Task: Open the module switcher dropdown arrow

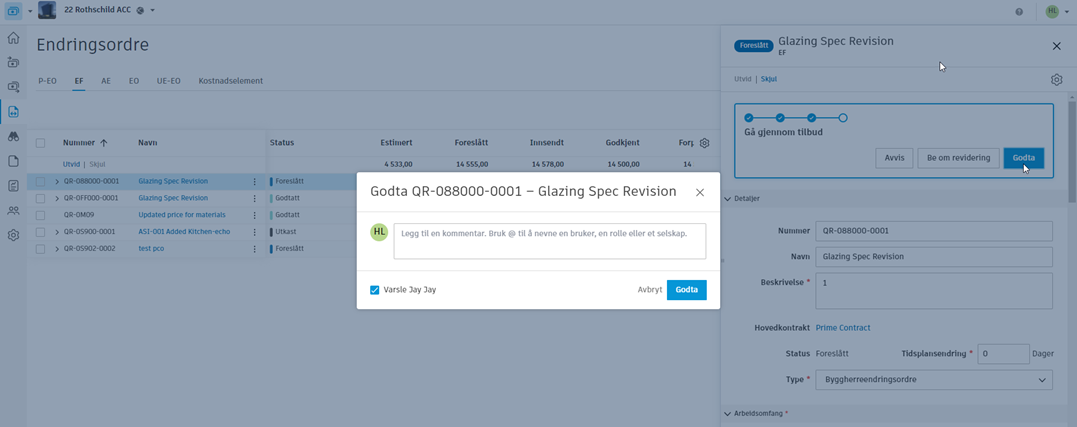Action: tap(30, 12)
